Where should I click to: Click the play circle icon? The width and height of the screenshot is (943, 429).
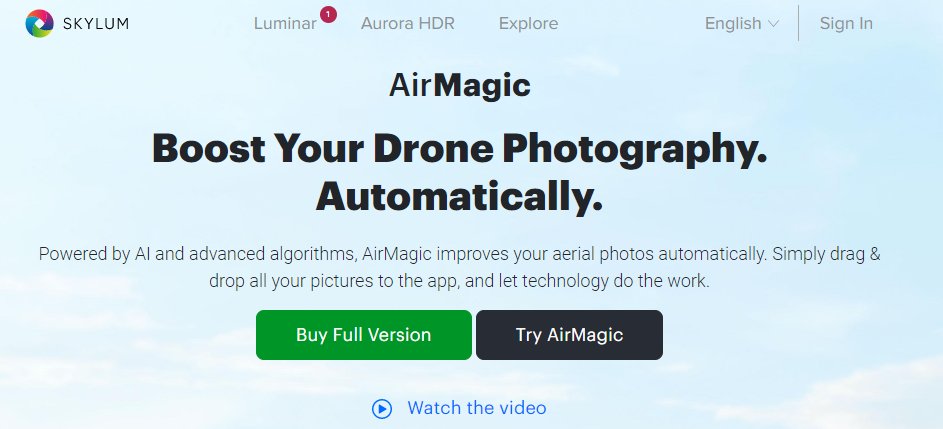tap(382, 409)
